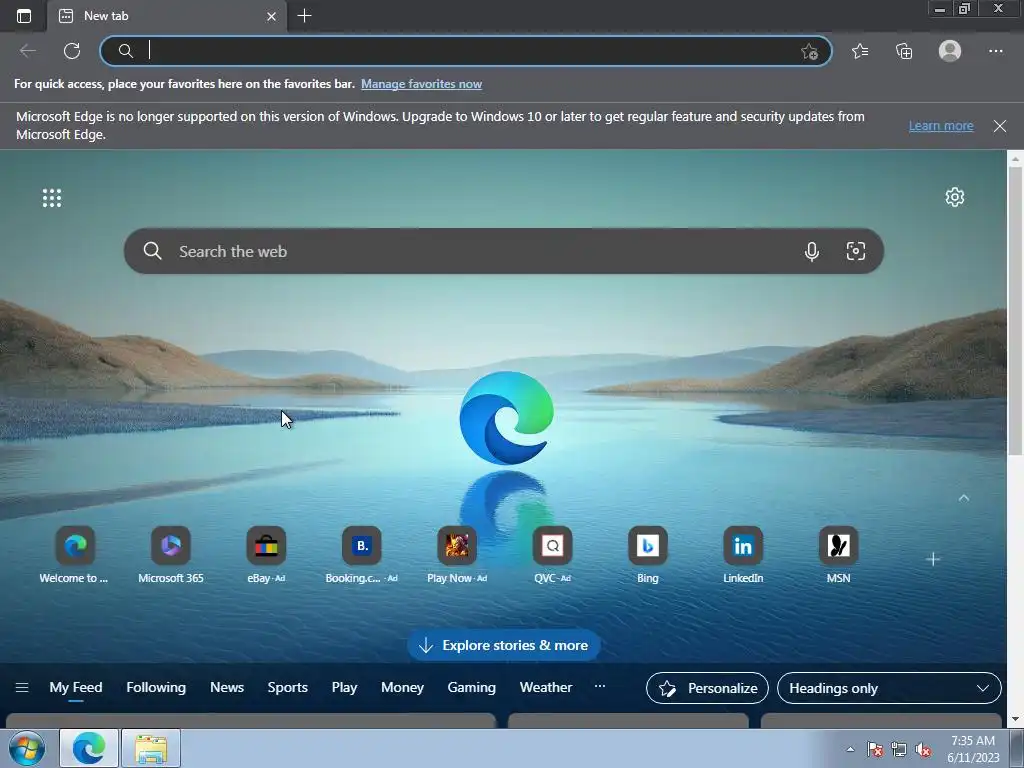Viewport: 1024px width, 768px height.
Task: Open the tab actions menu icon
Action: click(x=24, y=16)
